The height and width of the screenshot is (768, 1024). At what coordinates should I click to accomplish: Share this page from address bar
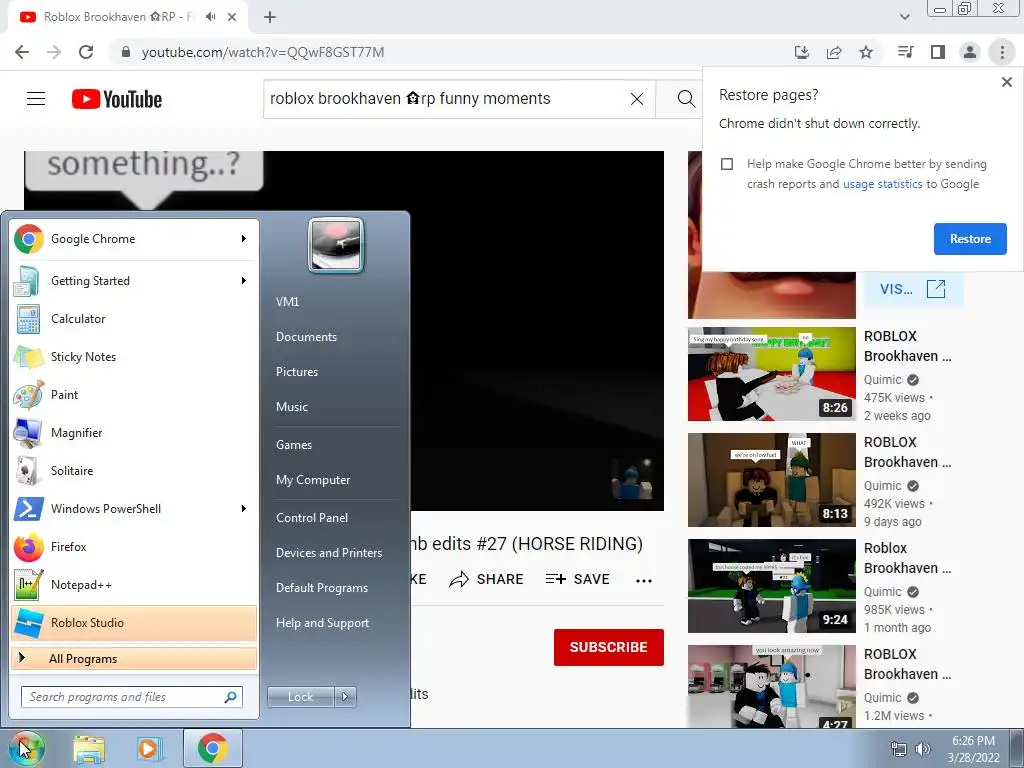(834, 52)
